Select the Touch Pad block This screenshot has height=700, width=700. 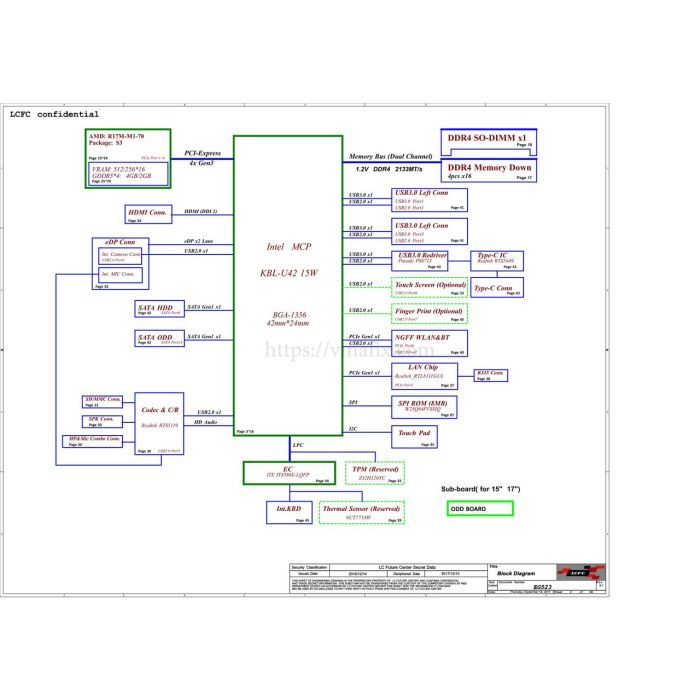pos(414,437)
